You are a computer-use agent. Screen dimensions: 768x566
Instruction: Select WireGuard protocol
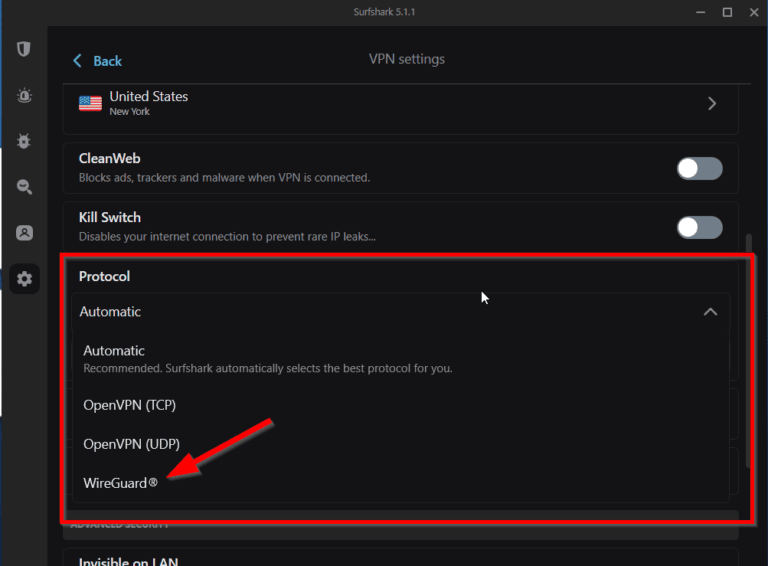401,483
